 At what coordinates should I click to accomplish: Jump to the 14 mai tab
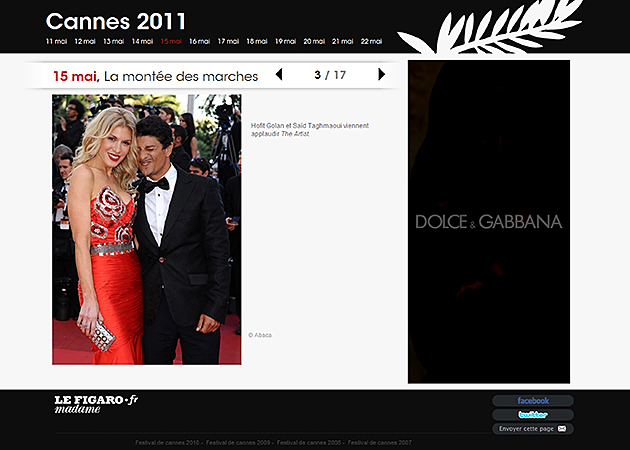(x=142, y=42)
